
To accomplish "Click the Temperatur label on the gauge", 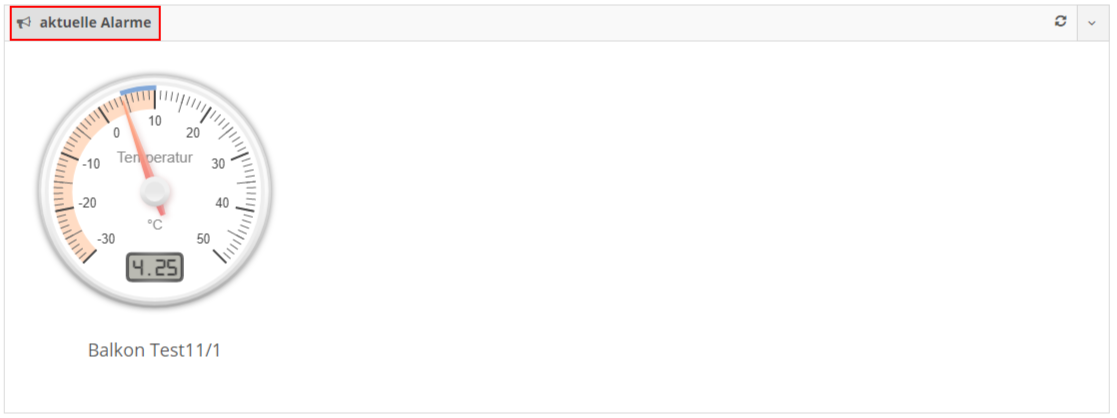I will (x=155, y=157).
